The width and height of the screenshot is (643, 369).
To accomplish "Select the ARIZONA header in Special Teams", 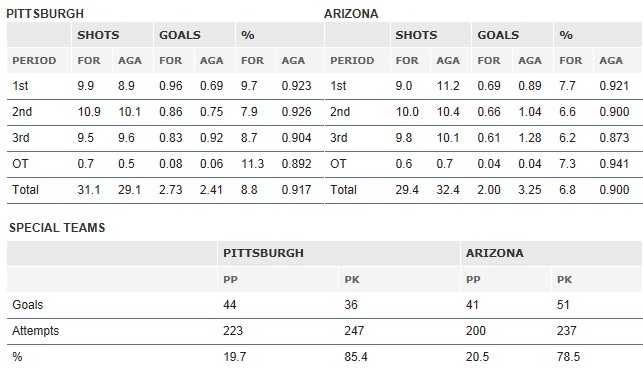I will pyautogui.click(x=495, y=253).
